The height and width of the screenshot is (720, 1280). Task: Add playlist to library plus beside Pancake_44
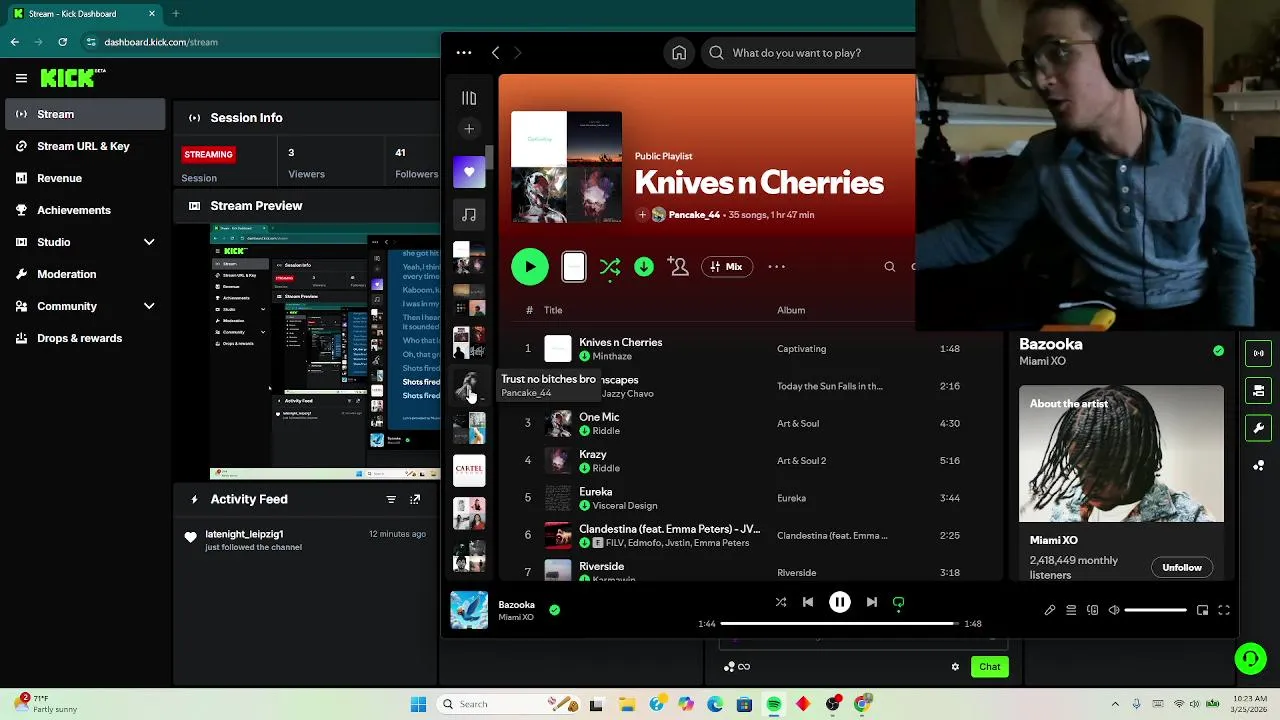642,215
